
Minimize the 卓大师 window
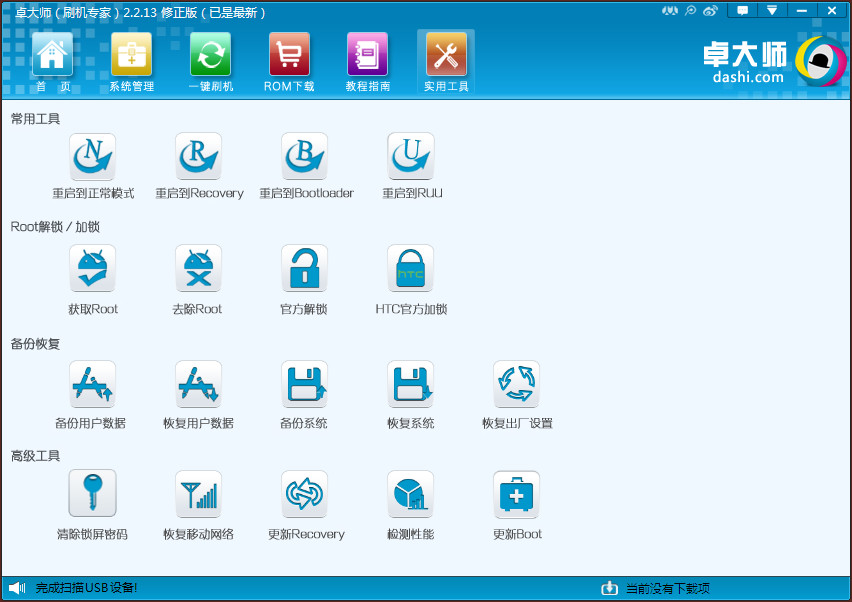(x=802, y=10)
